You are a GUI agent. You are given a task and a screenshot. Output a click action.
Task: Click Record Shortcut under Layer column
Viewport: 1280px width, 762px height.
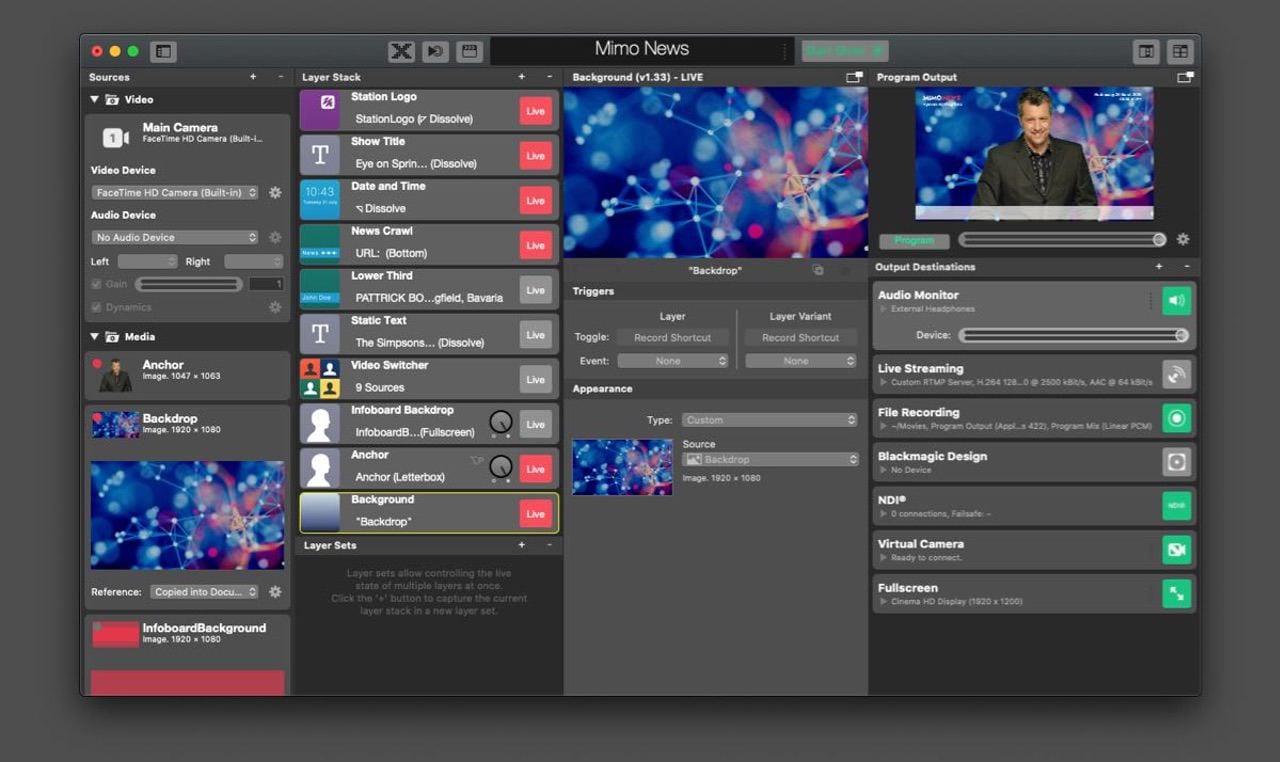(672, 338)
